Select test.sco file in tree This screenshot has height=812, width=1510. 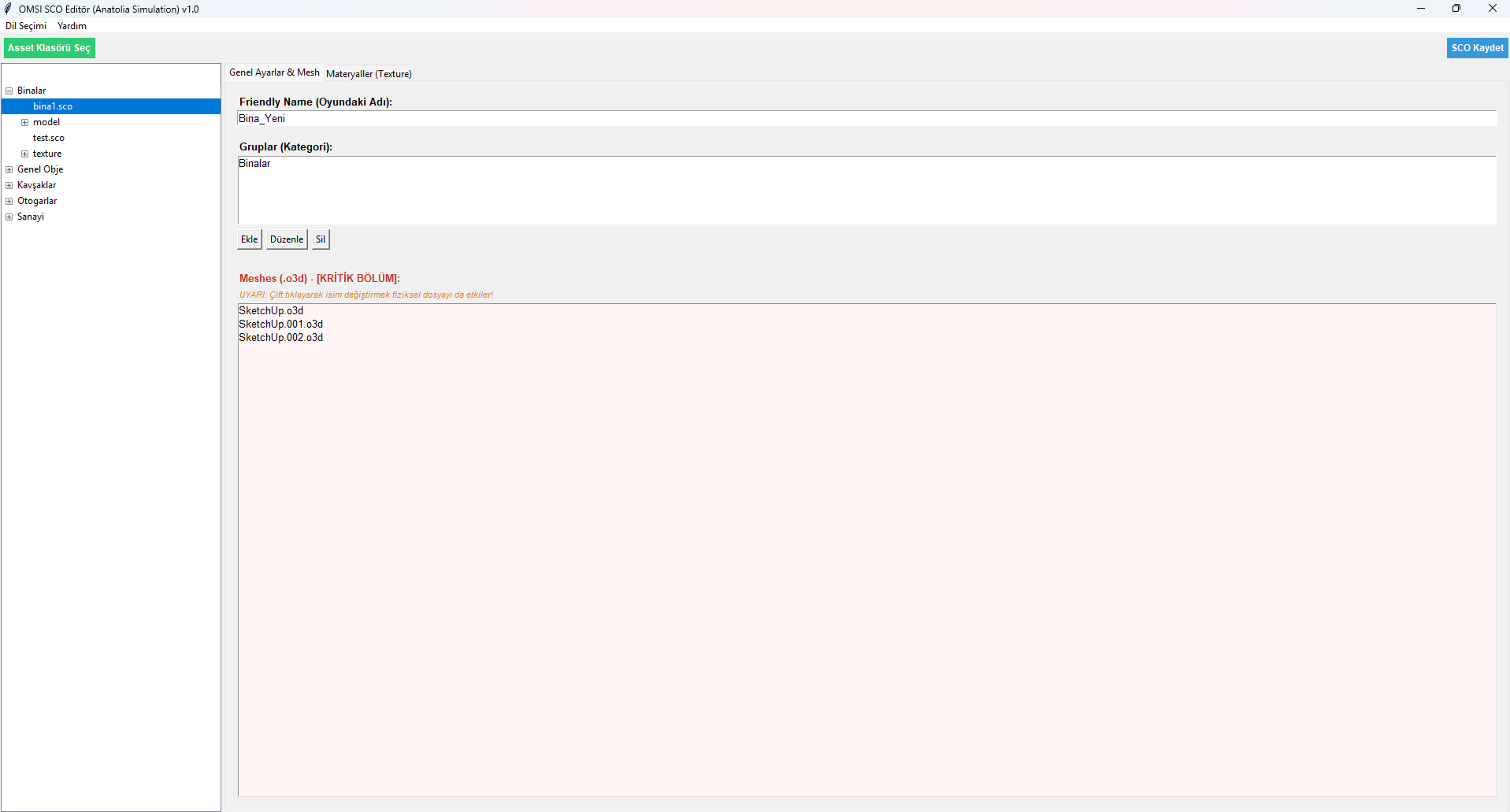49,138
